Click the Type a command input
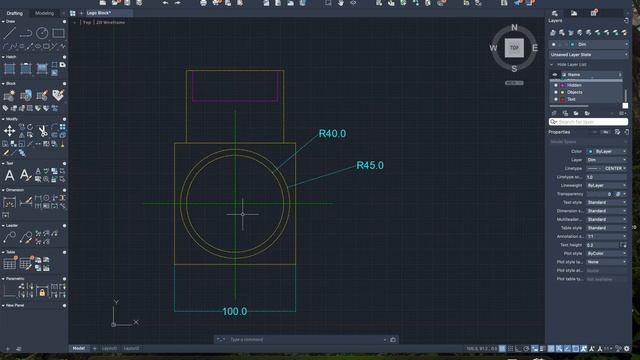This screenshot has height=360, width=640. pyautogui.click(x=306, y=340)
